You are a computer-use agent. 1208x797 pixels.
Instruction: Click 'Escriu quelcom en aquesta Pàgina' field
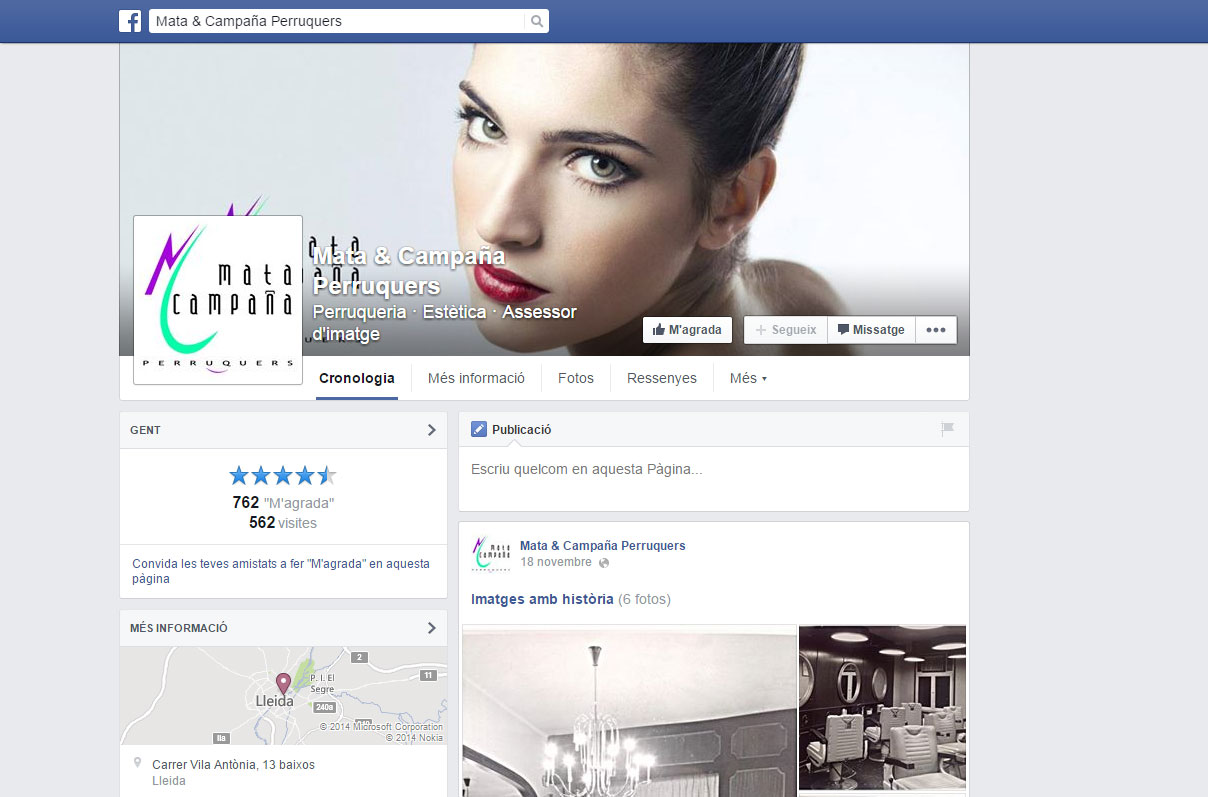coord(714,469)
